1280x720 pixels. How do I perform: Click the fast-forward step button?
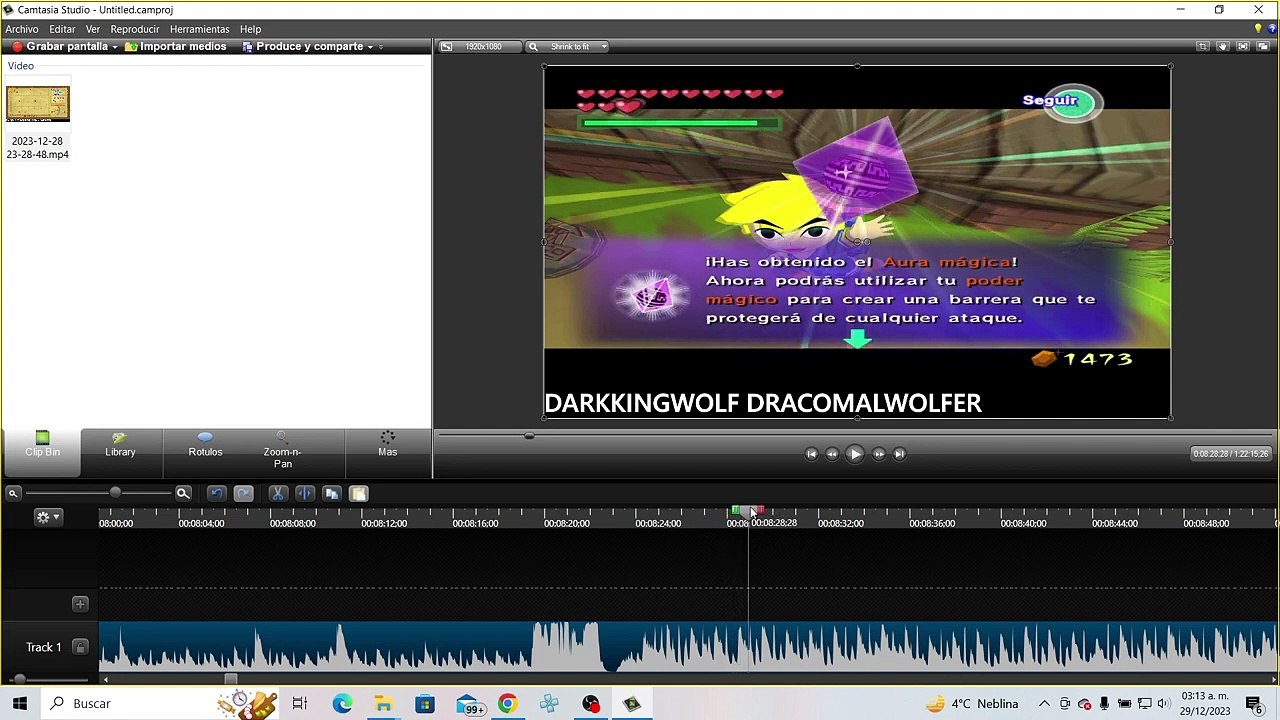(879, 454)
